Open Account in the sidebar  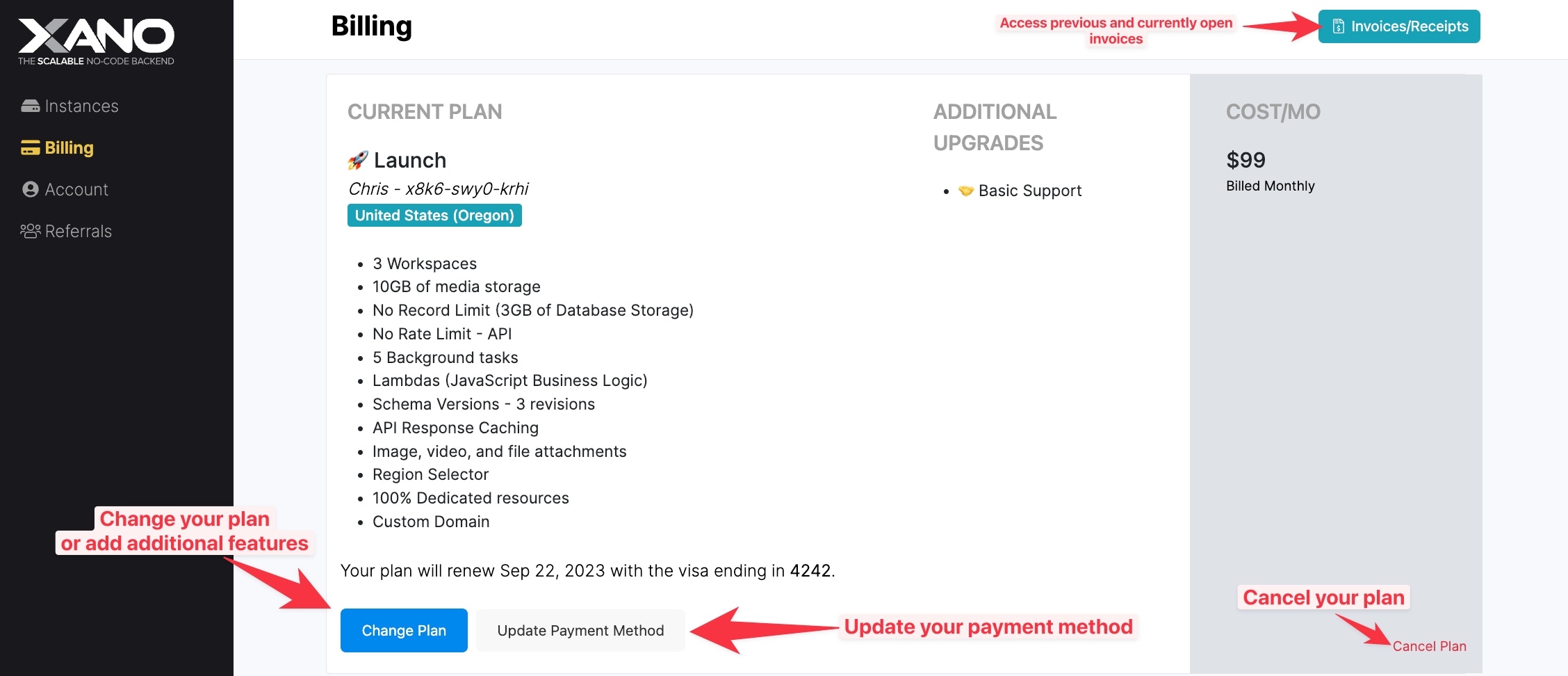click(65, 189)
